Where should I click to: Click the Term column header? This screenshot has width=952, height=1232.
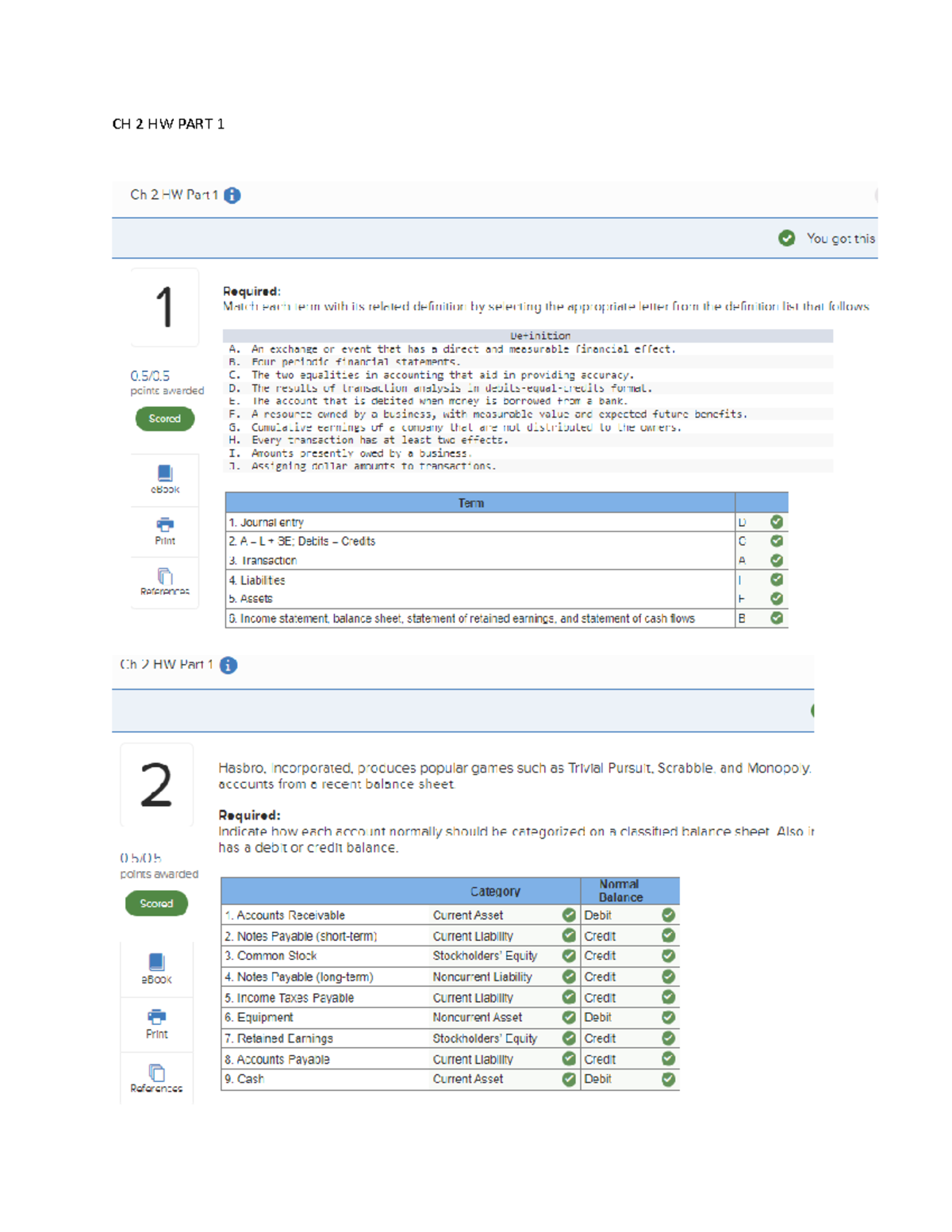471,503
